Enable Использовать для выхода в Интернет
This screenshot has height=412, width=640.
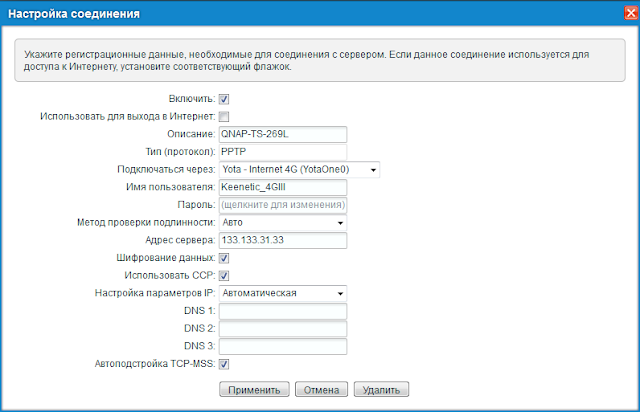[x=224, y=117]
